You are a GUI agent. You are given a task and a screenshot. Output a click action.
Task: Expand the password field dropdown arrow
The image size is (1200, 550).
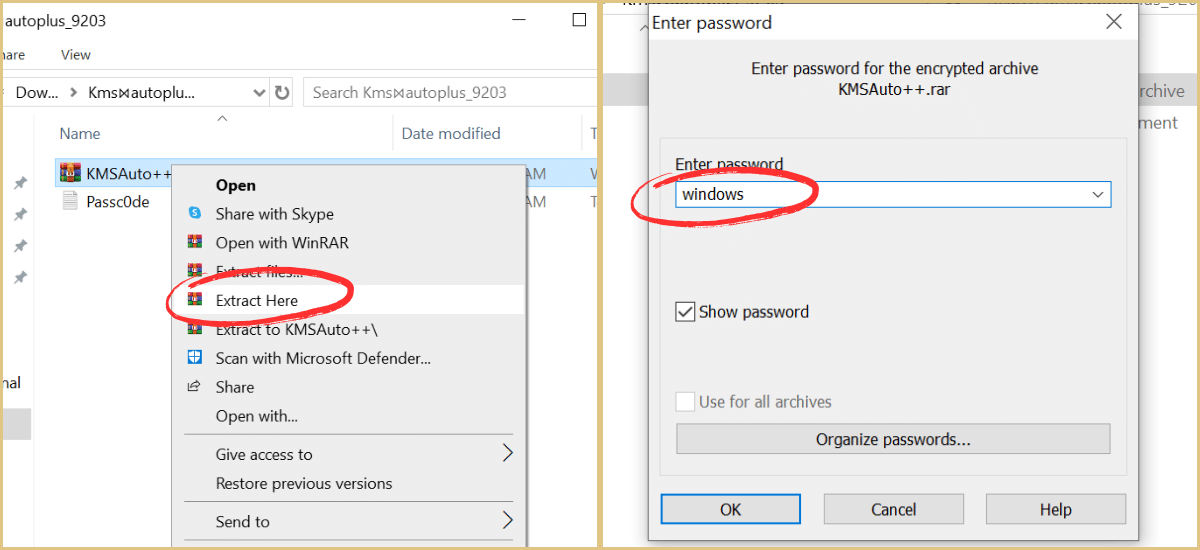coord(1098,195)
